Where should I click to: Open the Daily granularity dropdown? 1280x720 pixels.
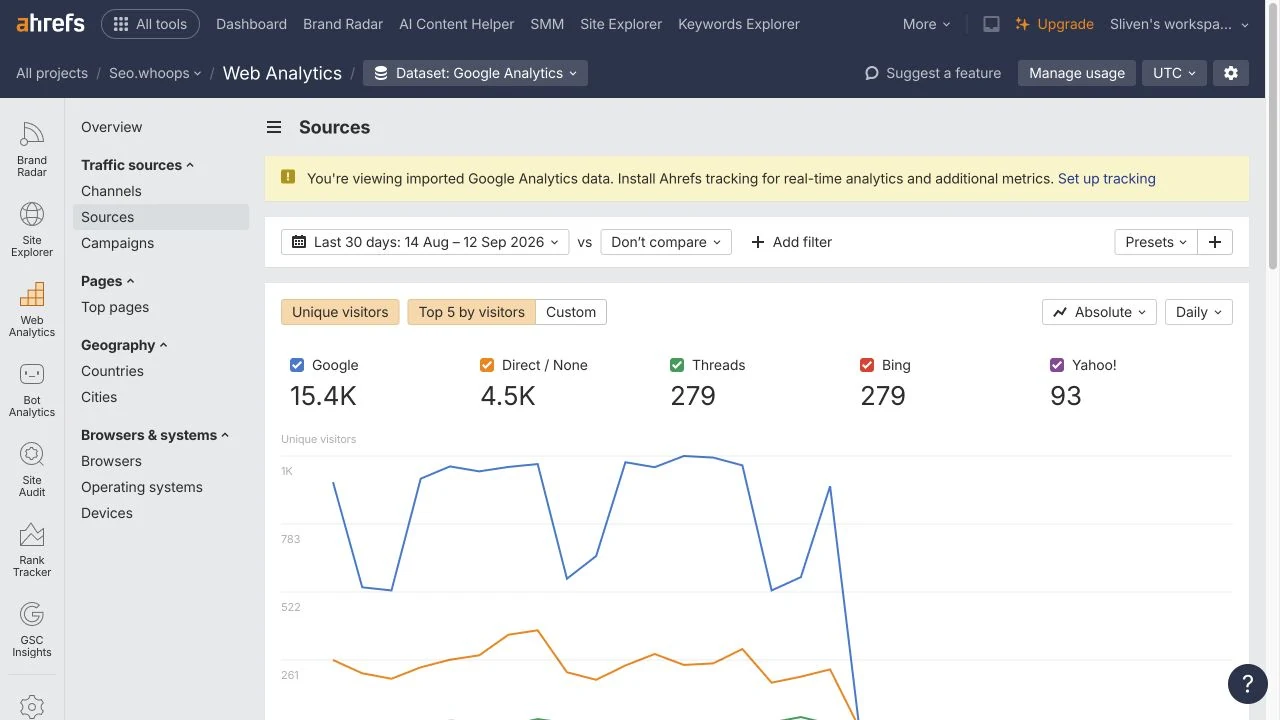pos(1199,312)
